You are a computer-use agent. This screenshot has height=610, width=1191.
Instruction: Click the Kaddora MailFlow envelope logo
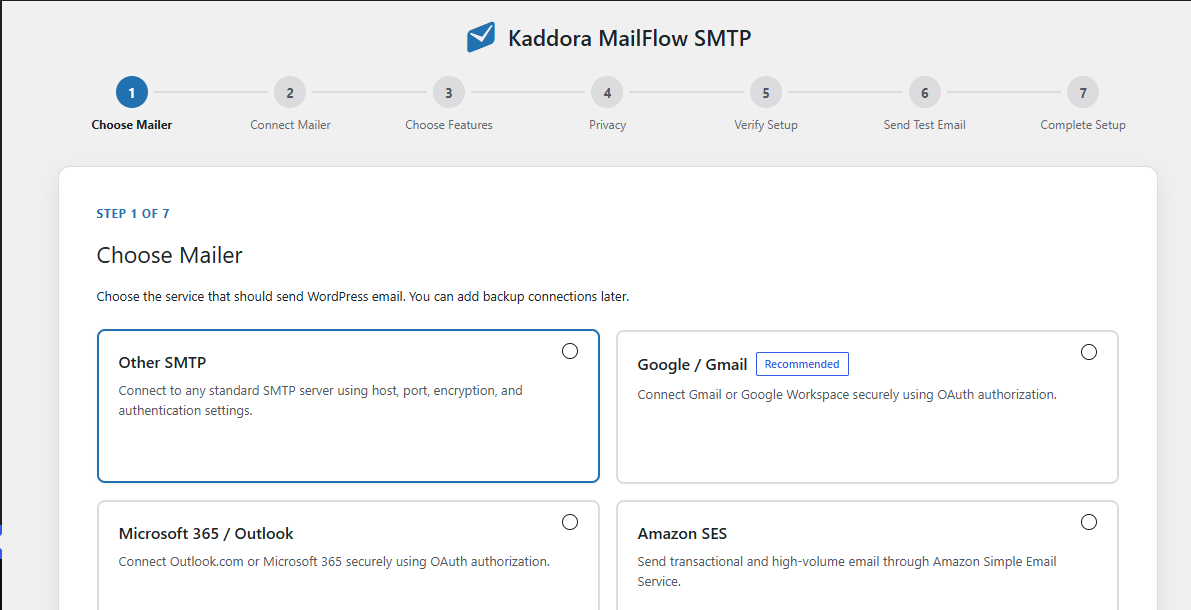[481, 37]
